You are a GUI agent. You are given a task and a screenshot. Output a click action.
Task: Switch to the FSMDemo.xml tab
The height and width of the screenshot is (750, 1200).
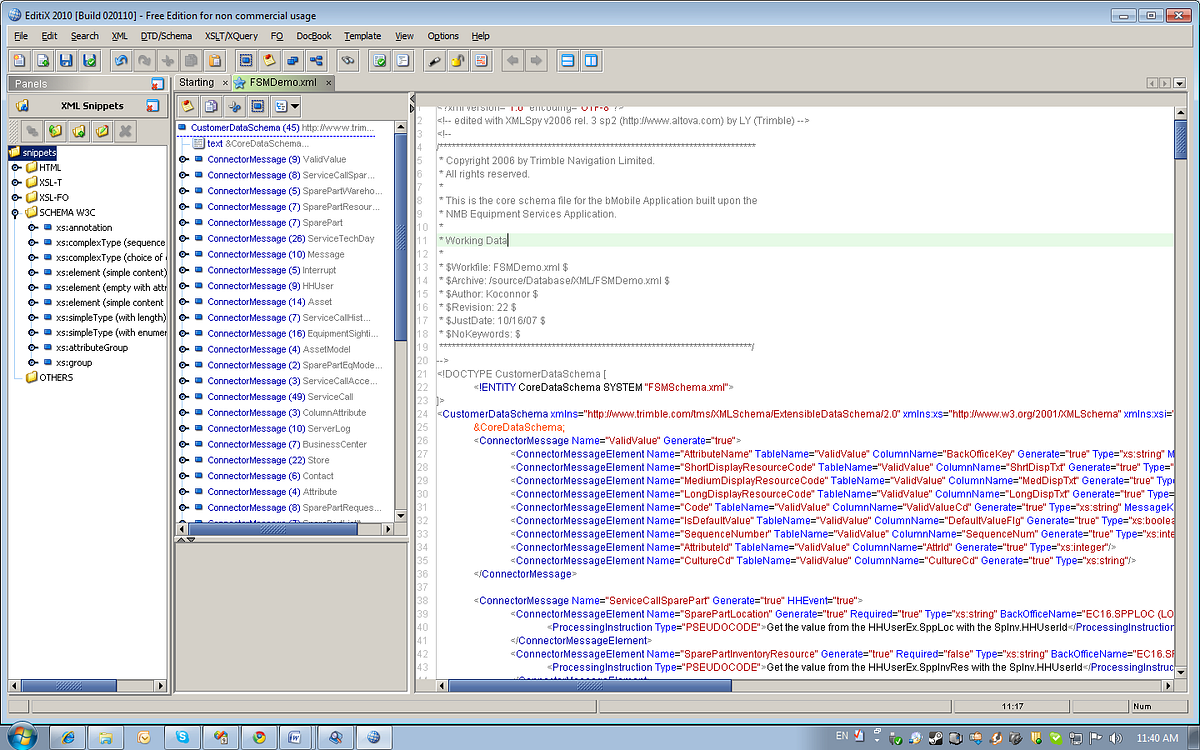pyautogui.click(x=282, y=83)
